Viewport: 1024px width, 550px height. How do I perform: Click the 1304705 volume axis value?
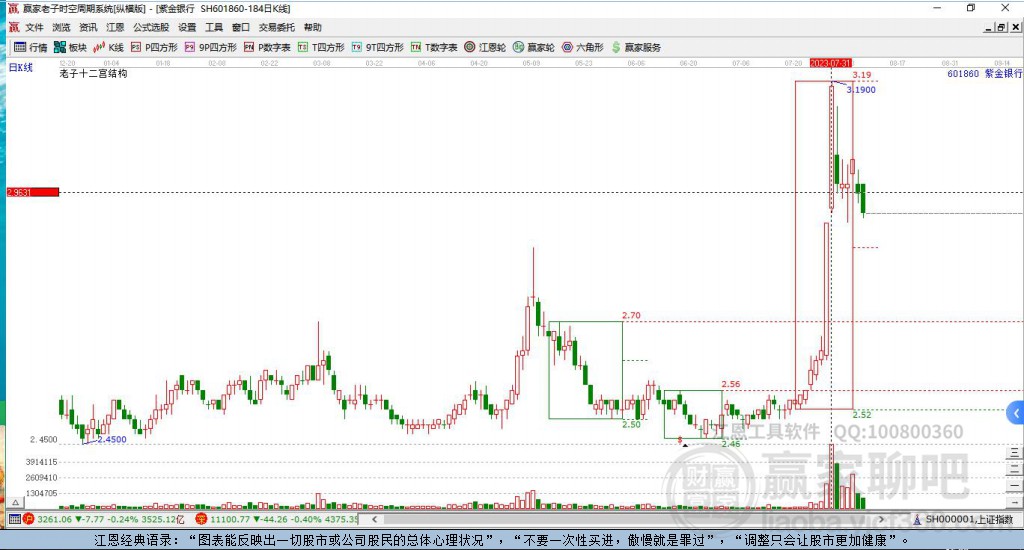41,493
